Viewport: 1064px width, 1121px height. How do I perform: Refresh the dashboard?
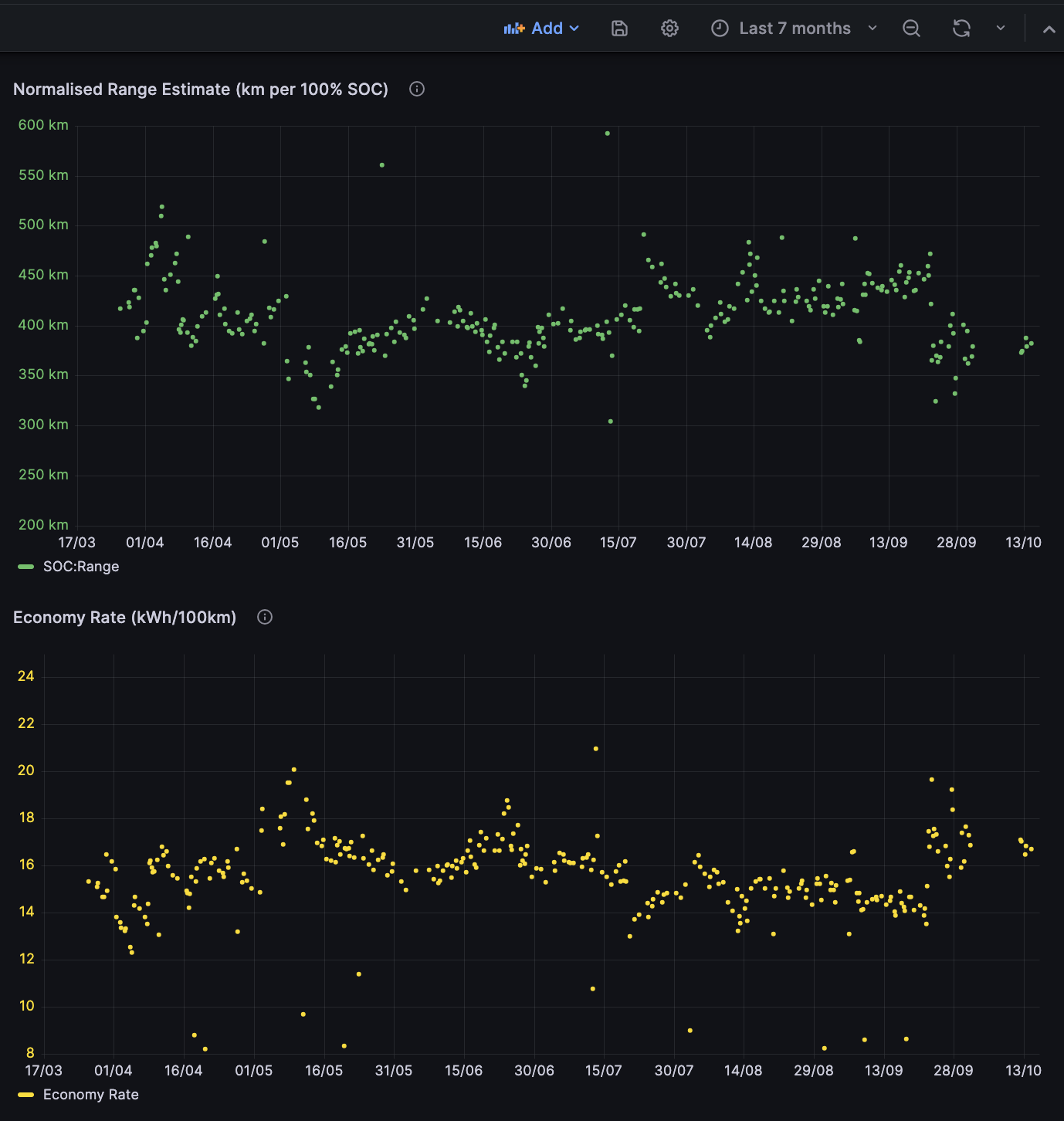pos(961,29)
